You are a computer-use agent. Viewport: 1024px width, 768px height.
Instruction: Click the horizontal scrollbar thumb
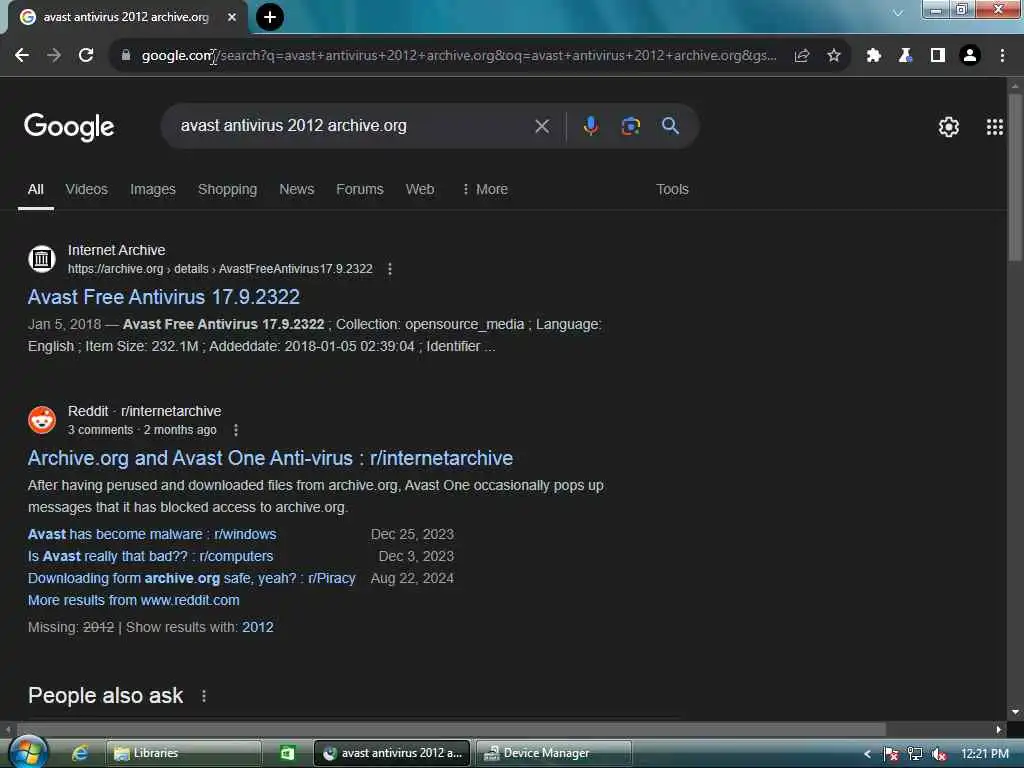click(x=451, y=729)
